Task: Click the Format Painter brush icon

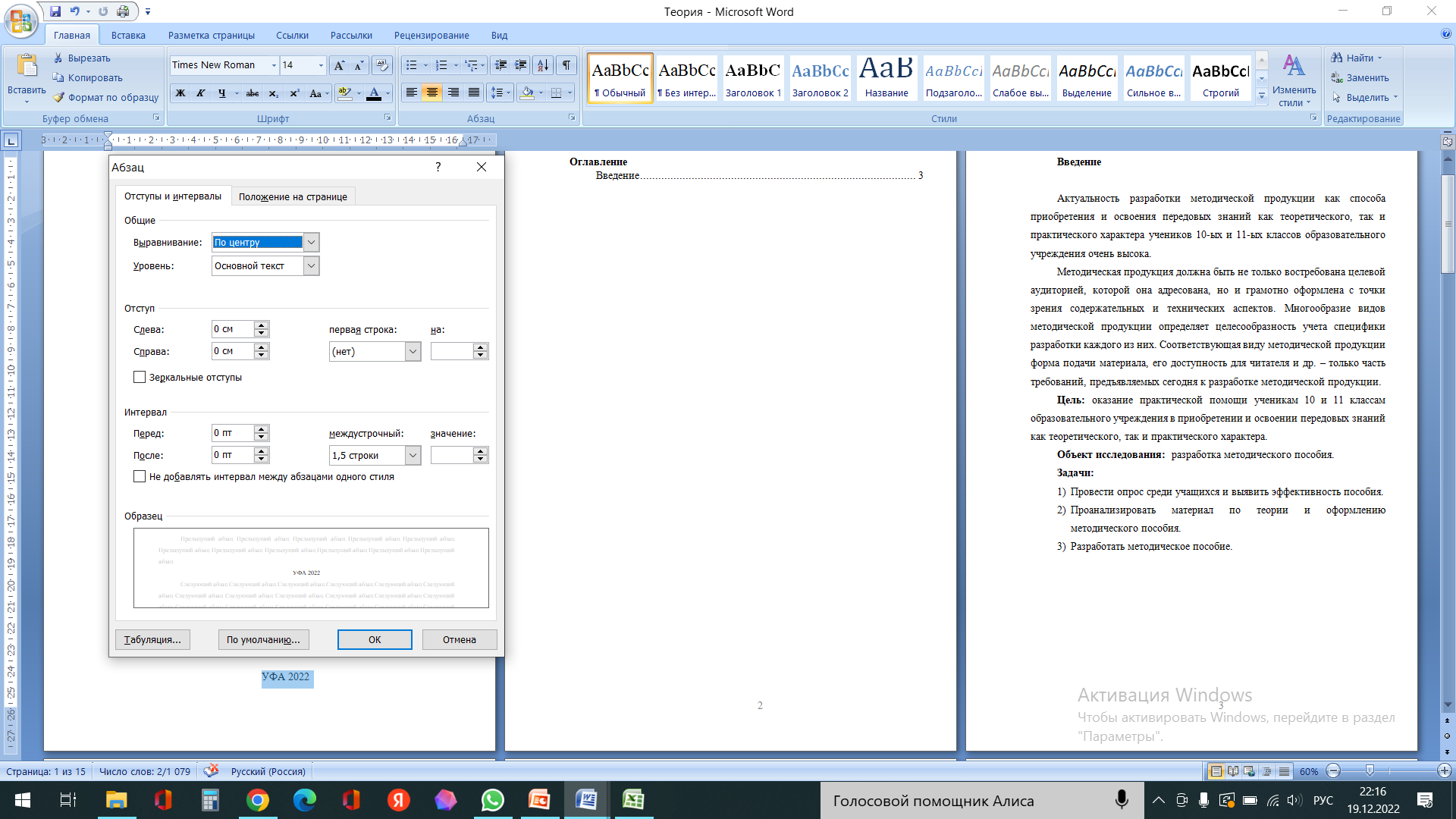Action: click(59, 98)
